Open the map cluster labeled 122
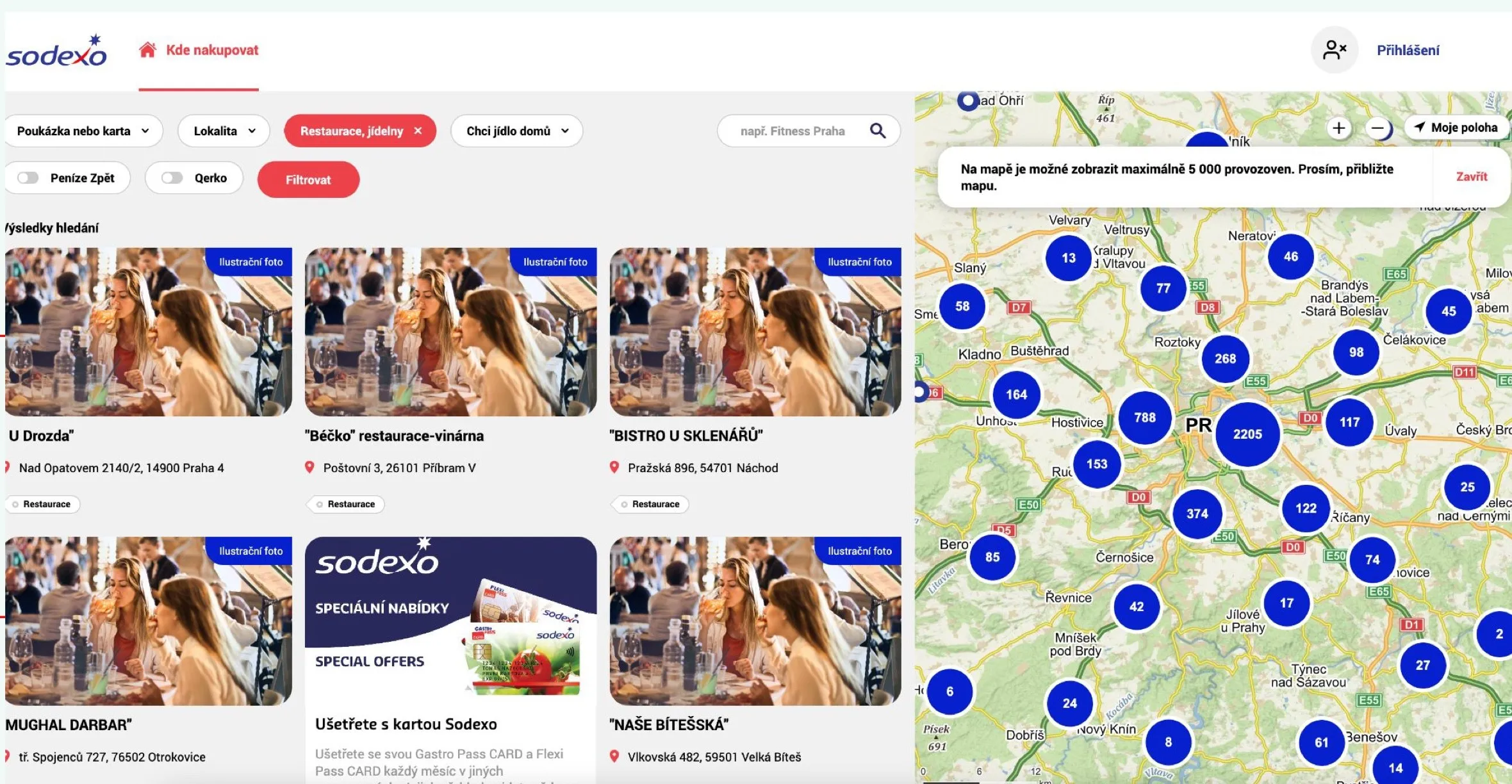 click(x=1306, y=509)
